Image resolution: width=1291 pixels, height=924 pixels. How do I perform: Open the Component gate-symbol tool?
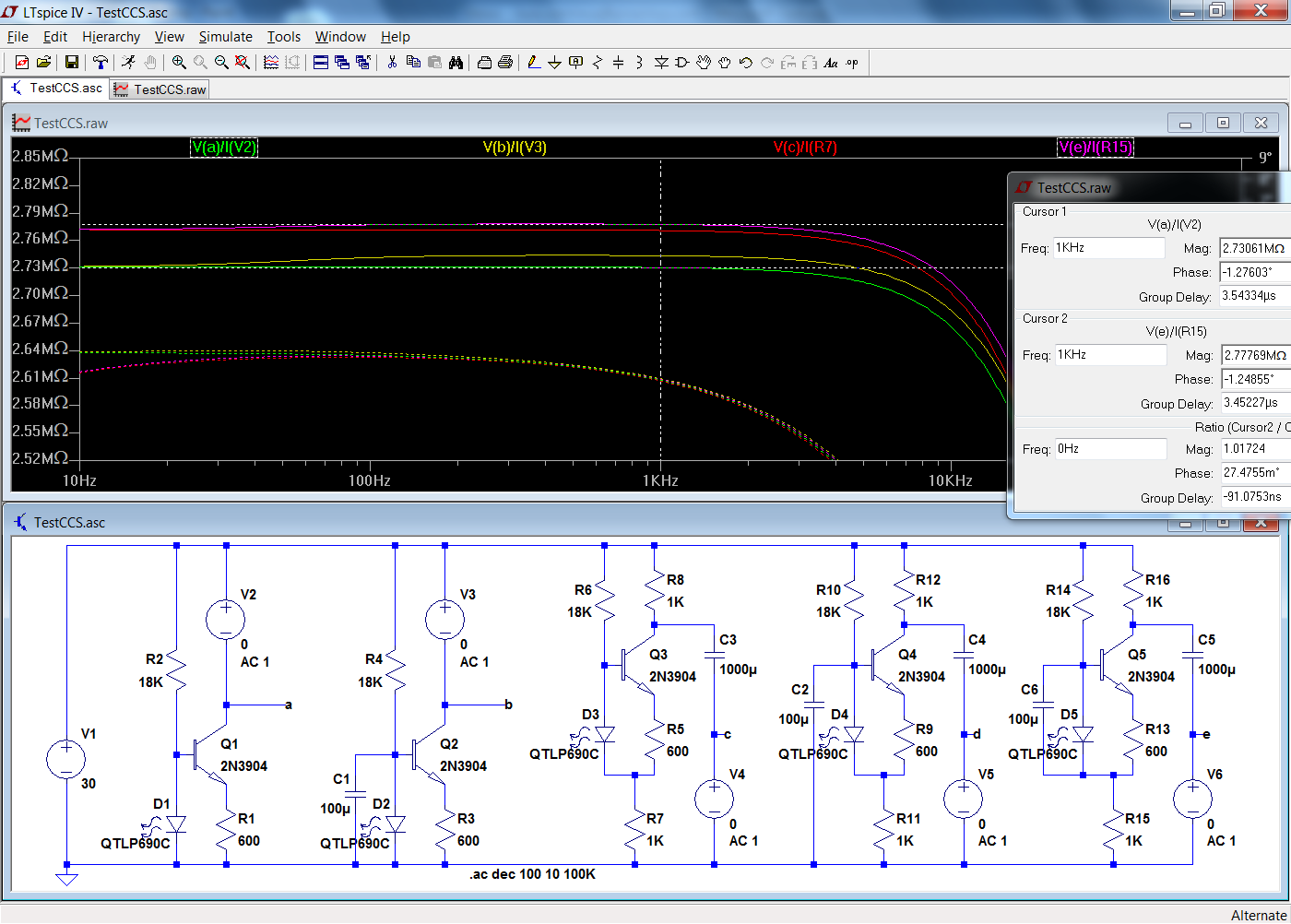tap(682, 62)
